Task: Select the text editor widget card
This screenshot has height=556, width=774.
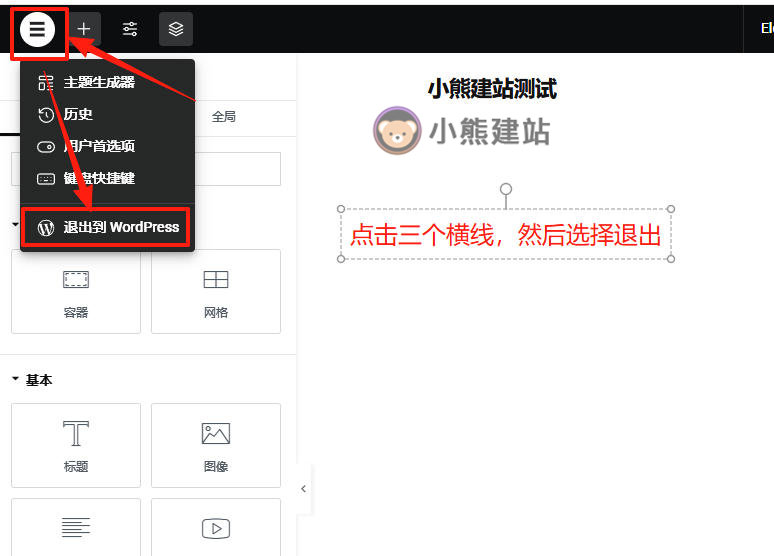Action: (x=76, y=527)
